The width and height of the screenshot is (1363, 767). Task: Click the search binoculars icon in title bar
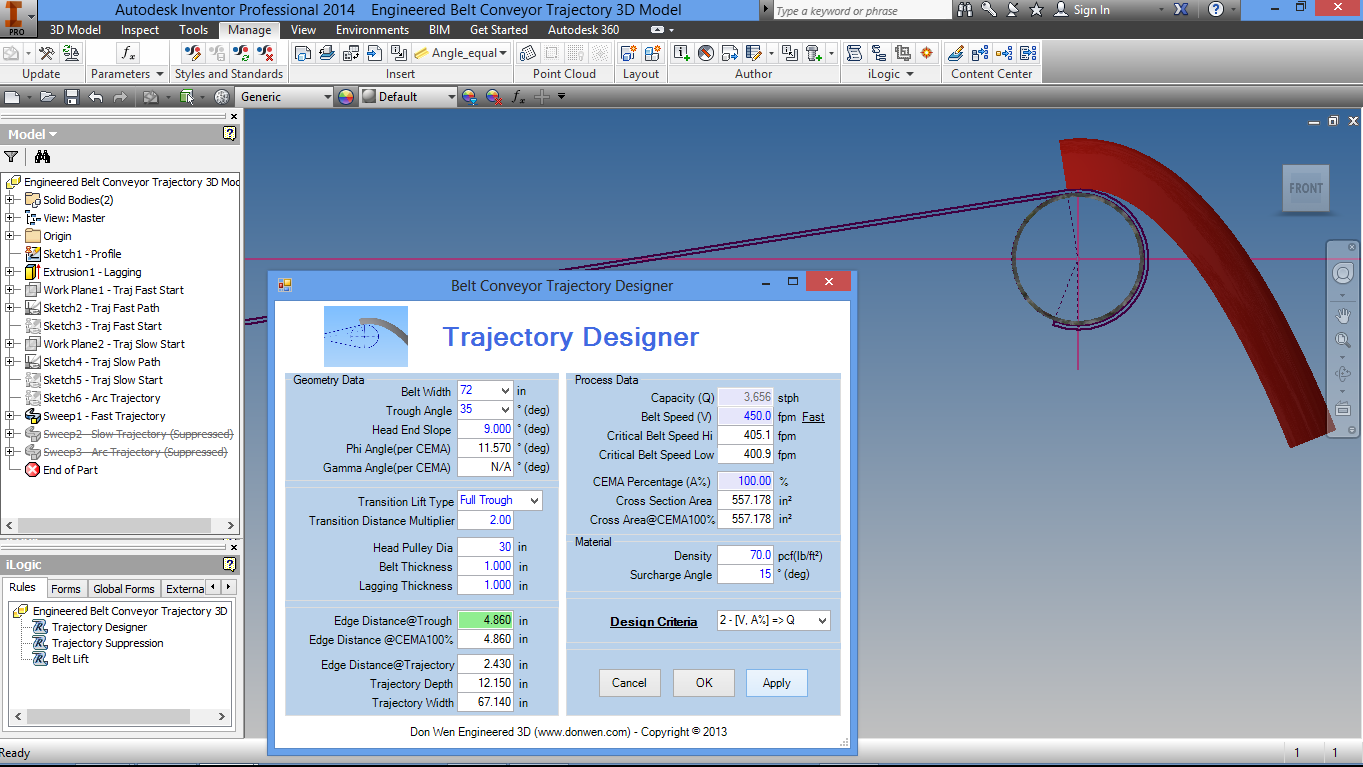(964, 9)
